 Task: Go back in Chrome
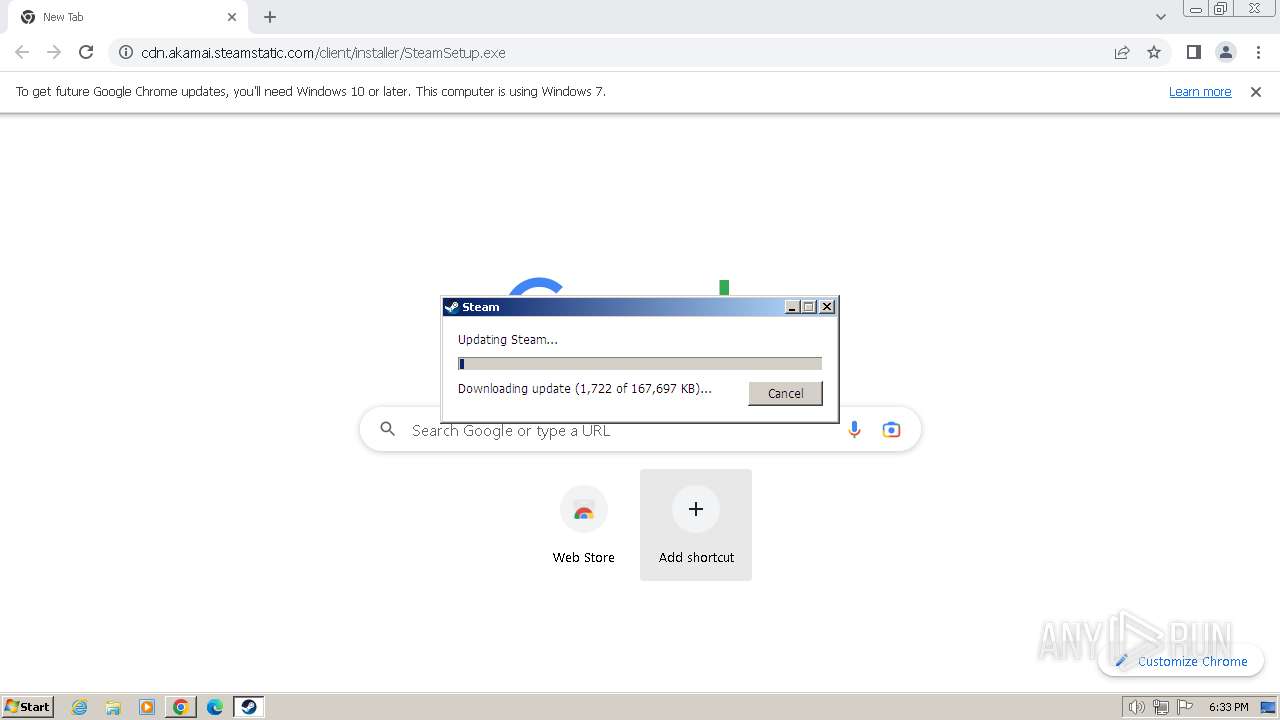click(22, 52)
